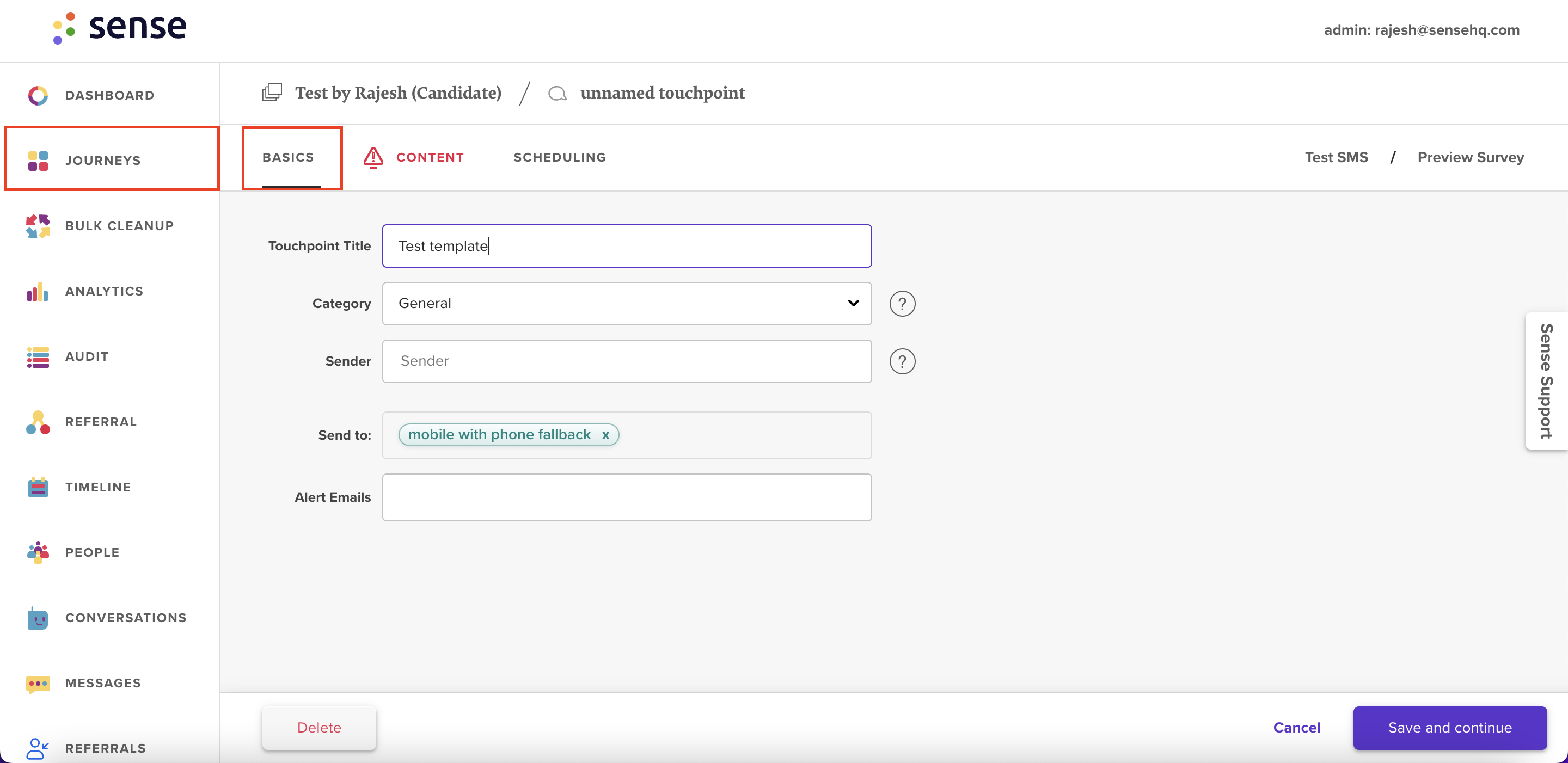Screen dimensions: 1568x763
Task: Open the Messages chat bubble icon
Action: [38, 684]
